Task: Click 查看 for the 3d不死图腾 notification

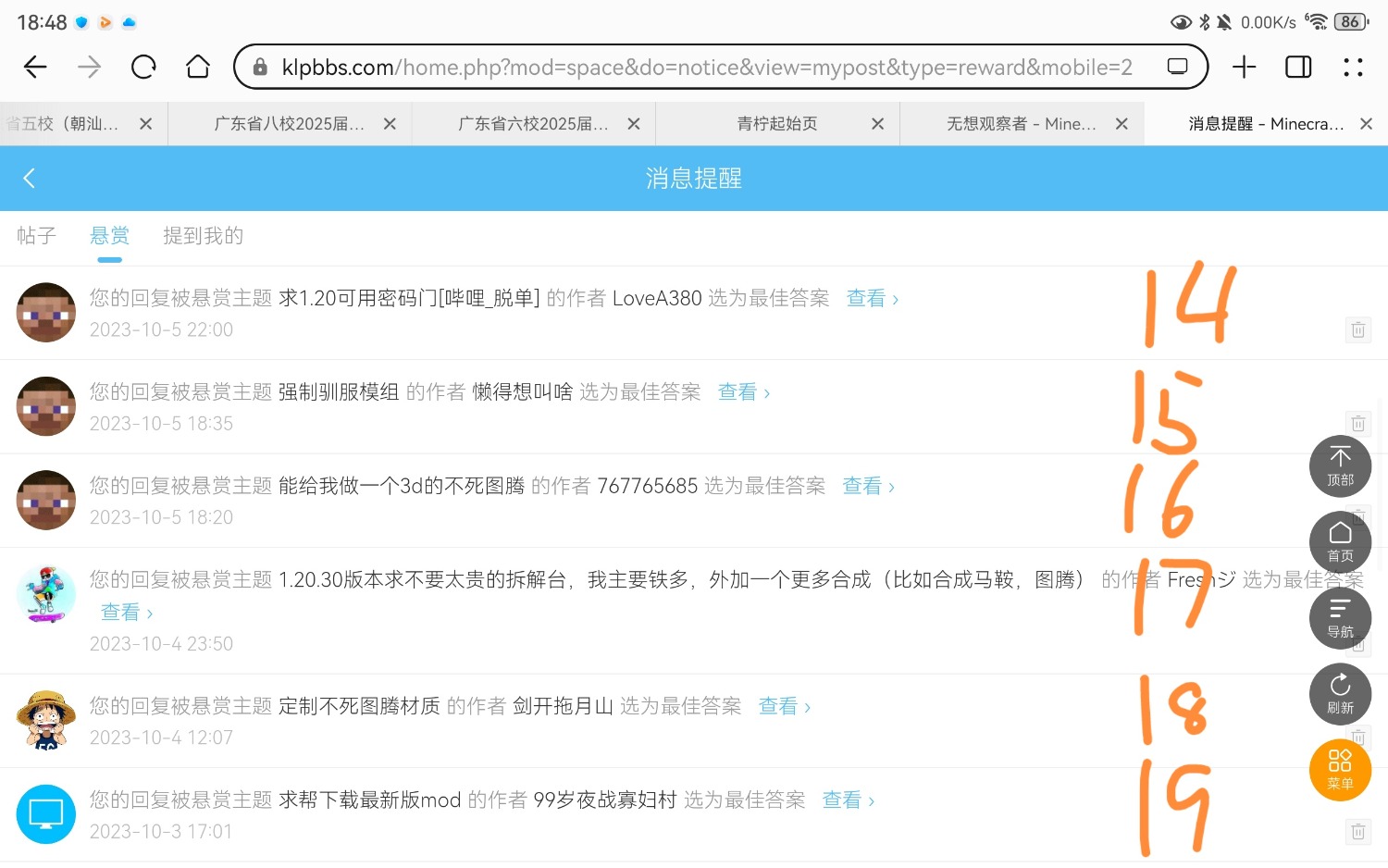Action: pos(869,486)
